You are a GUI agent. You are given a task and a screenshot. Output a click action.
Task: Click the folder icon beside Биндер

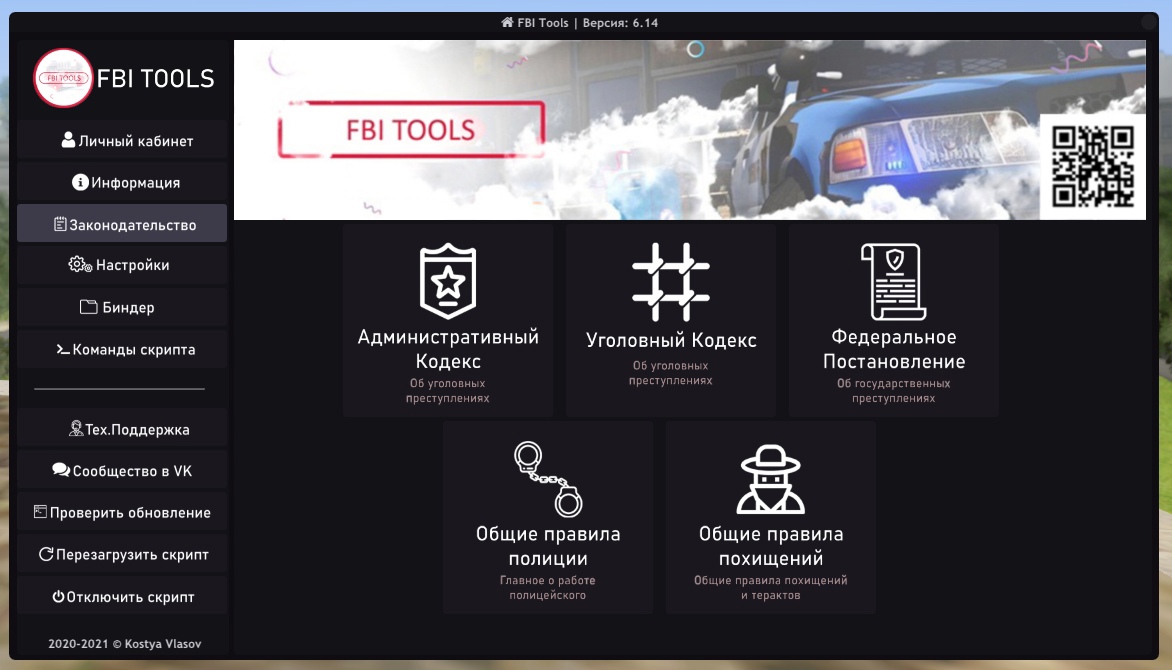click(89, 307)
